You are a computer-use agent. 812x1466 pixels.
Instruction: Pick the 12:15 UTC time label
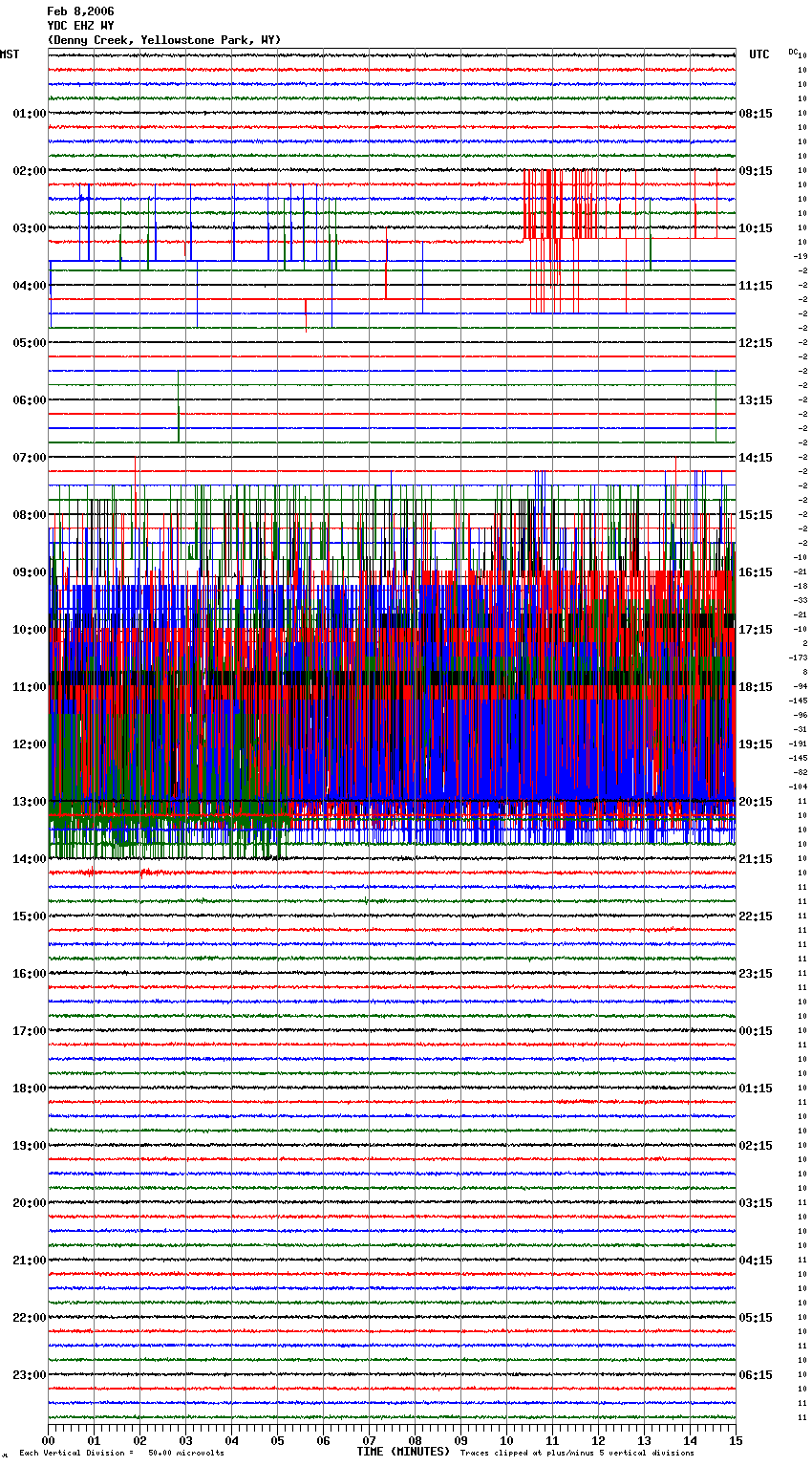(x=756, y=343)
